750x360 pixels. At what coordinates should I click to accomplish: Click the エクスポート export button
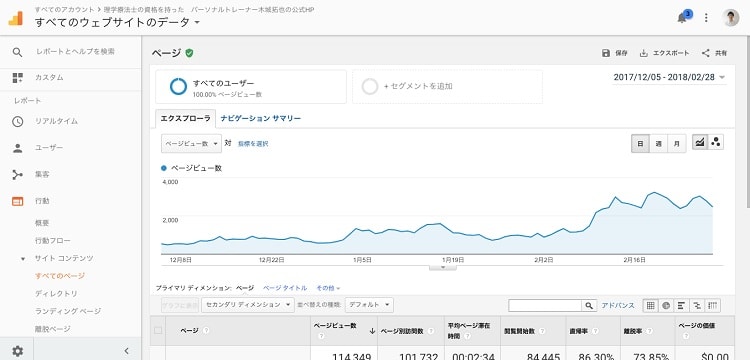coord(664,53)
